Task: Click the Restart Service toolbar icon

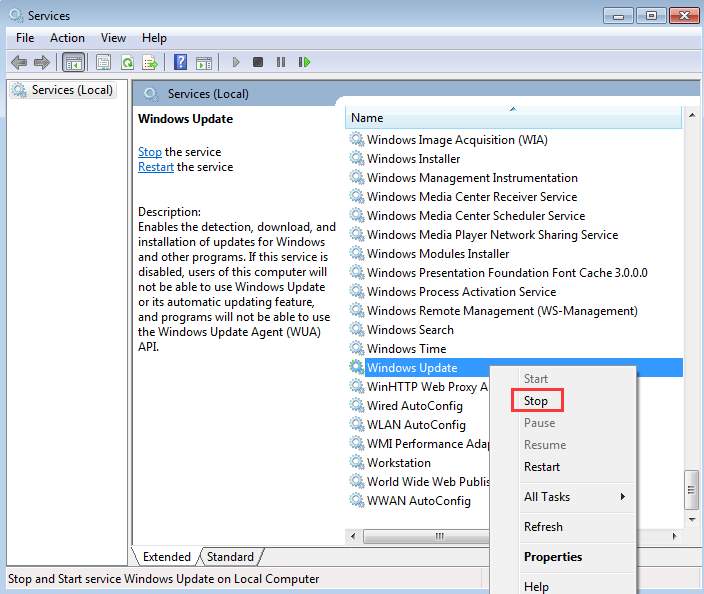Action: coord(304,62)
